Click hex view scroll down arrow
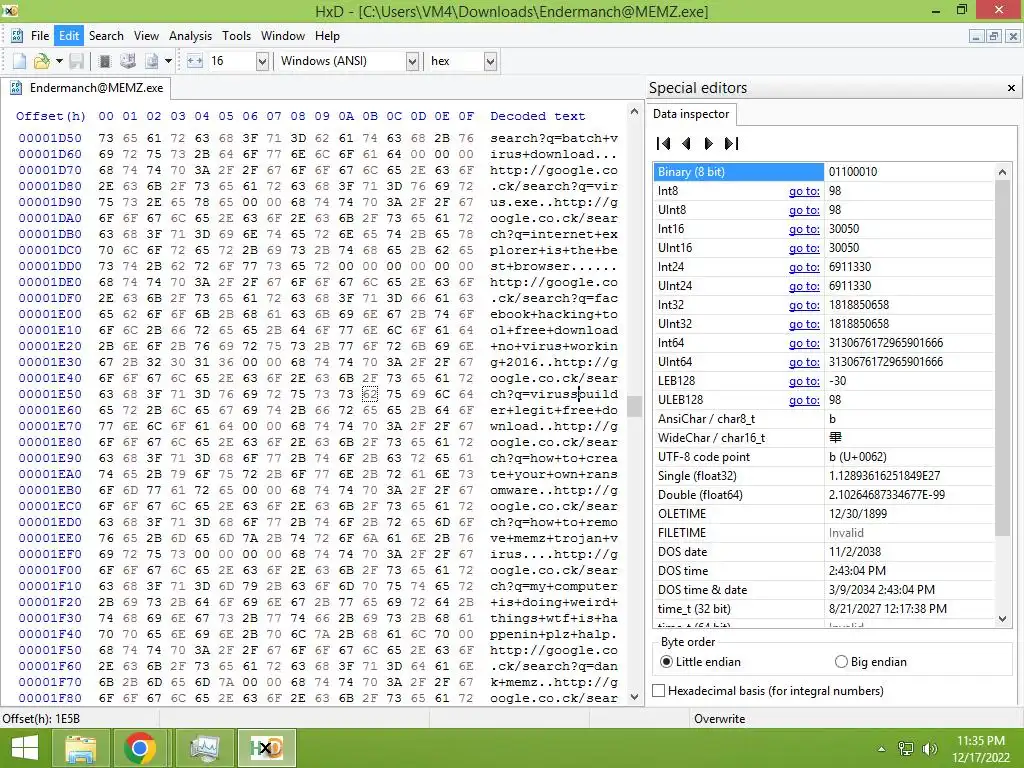1024x768 pixels. click(x=634, y=697)
